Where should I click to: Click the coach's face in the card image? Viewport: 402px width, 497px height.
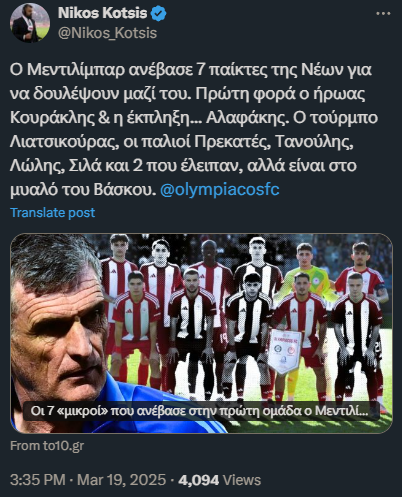pyautogui.click(x=58, y=333)
